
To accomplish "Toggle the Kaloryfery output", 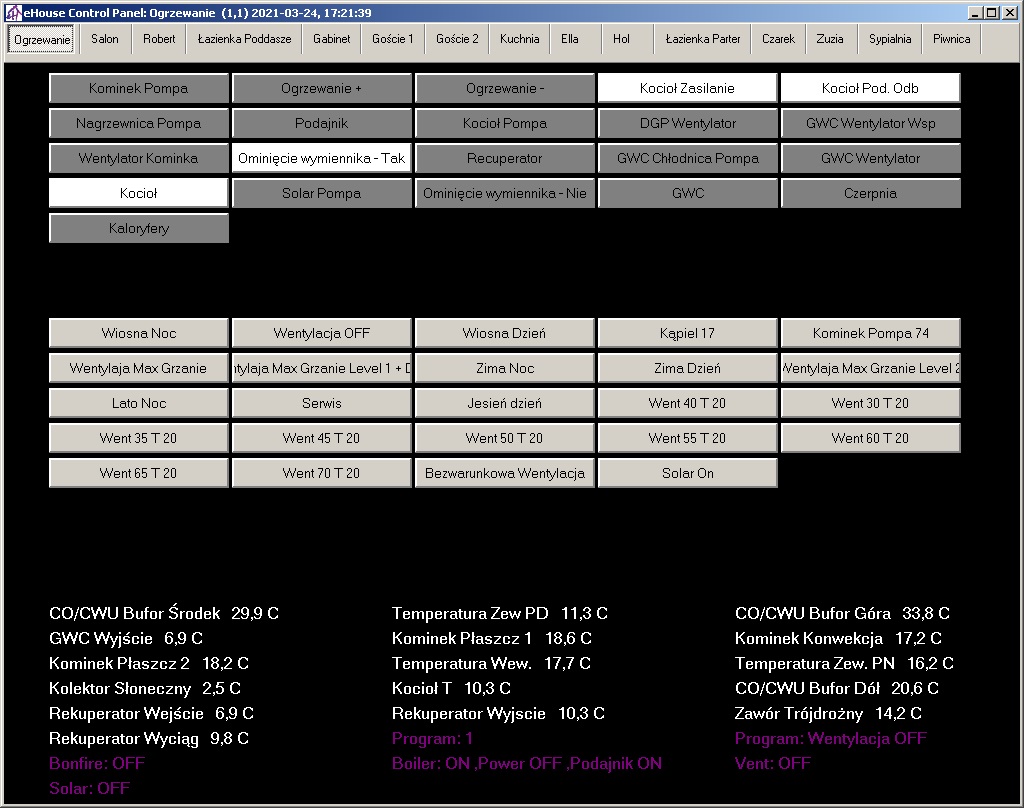I will [138, 229].
